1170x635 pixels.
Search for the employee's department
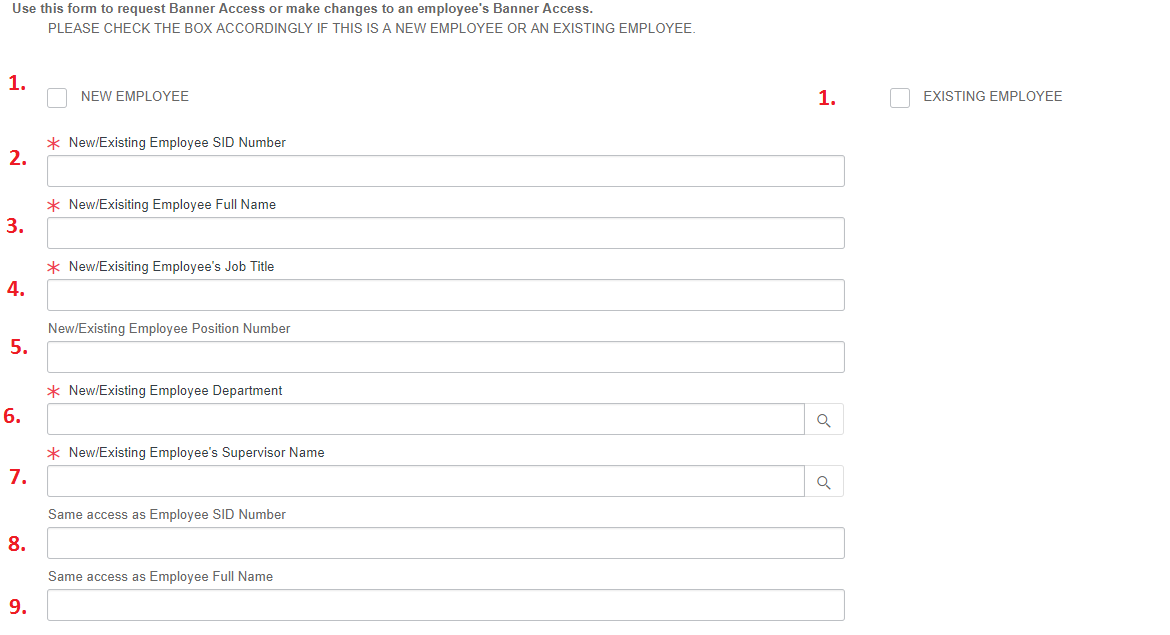click(824, 420)
